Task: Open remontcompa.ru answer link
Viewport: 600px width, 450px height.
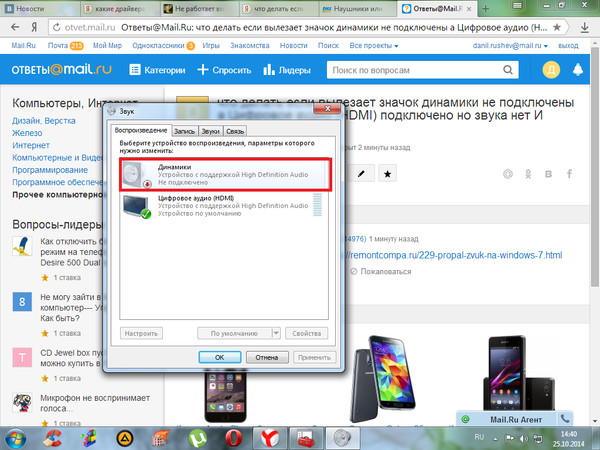Action: coord(454,255)
